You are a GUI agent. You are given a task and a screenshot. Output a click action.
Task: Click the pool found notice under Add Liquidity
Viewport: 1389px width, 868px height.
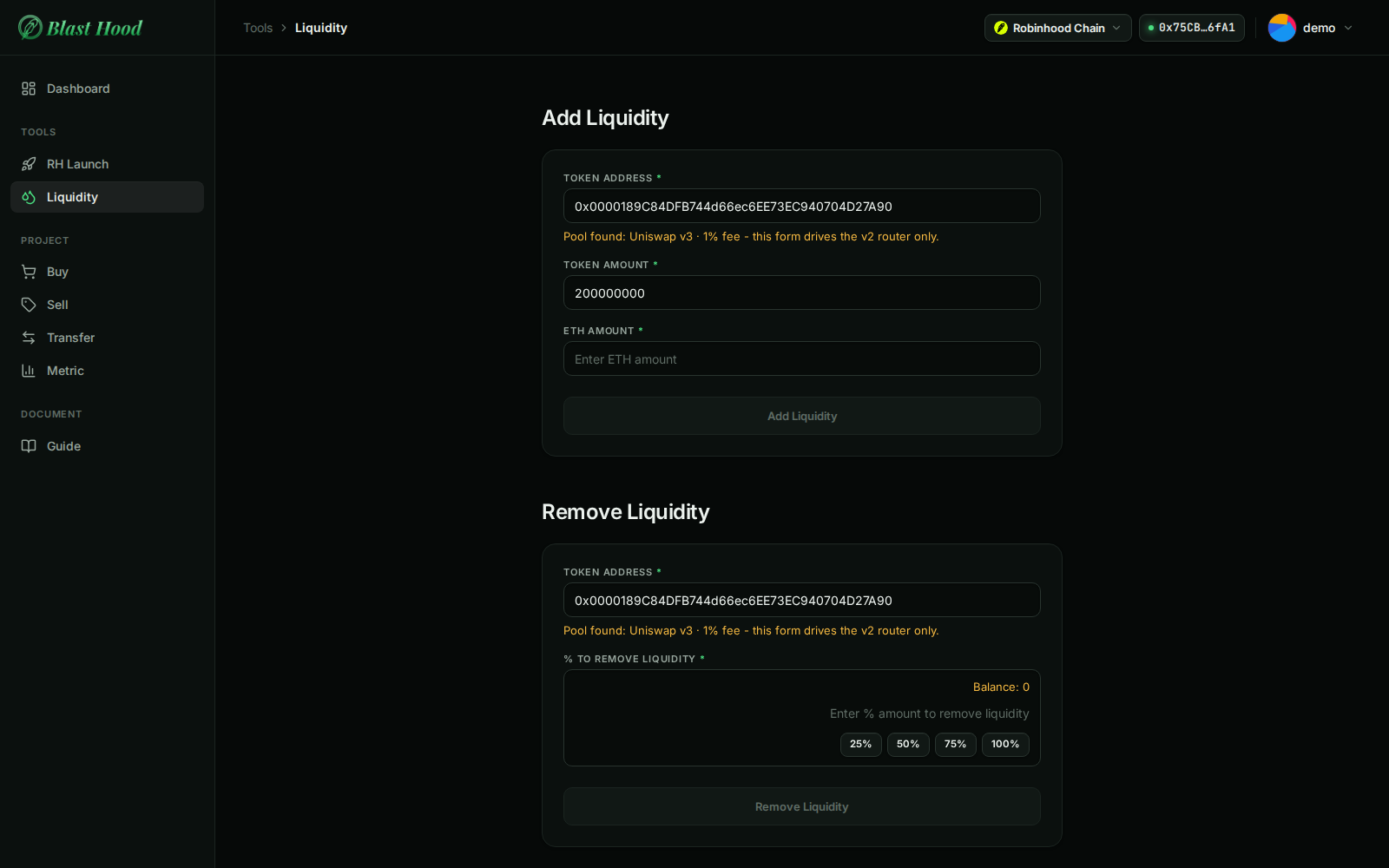751,236
